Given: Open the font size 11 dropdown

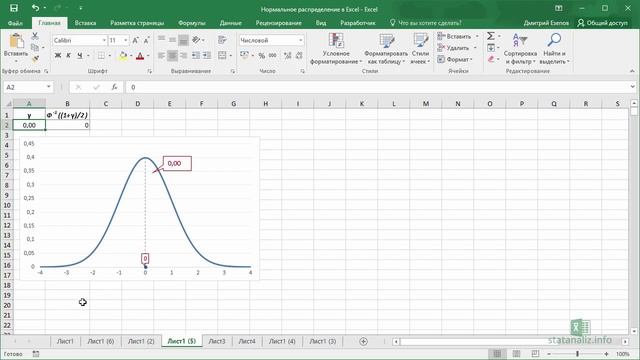Looking at the screenshot, I should point(126,40).
